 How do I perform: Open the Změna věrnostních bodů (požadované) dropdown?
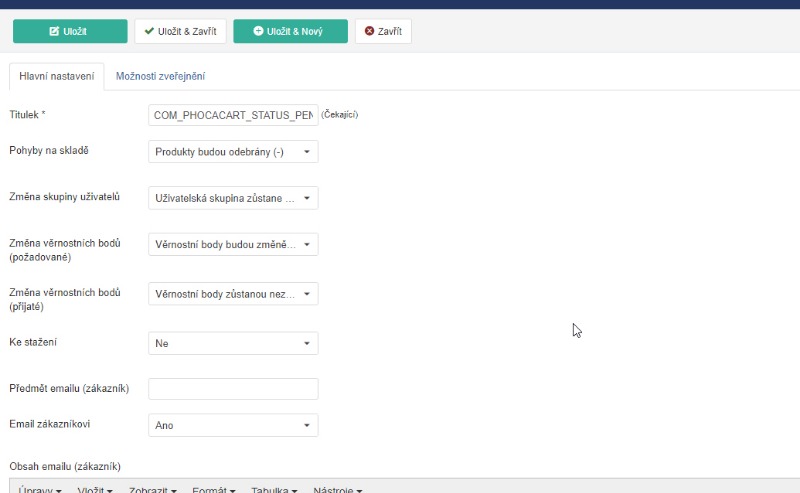point(233,244)
